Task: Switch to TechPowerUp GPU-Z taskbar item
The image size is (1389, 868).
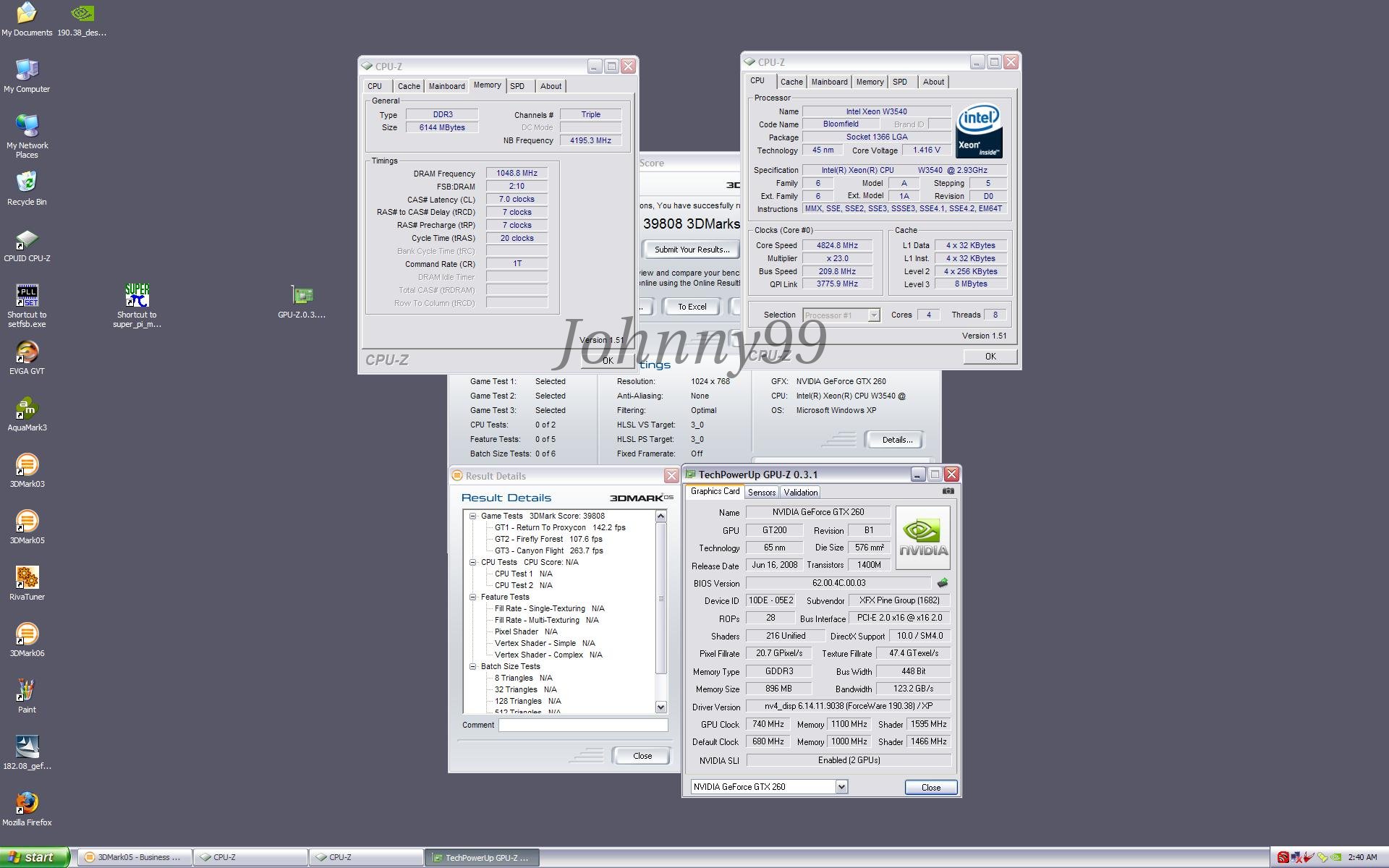Action: pyautogui.click(x=481, y=858)
